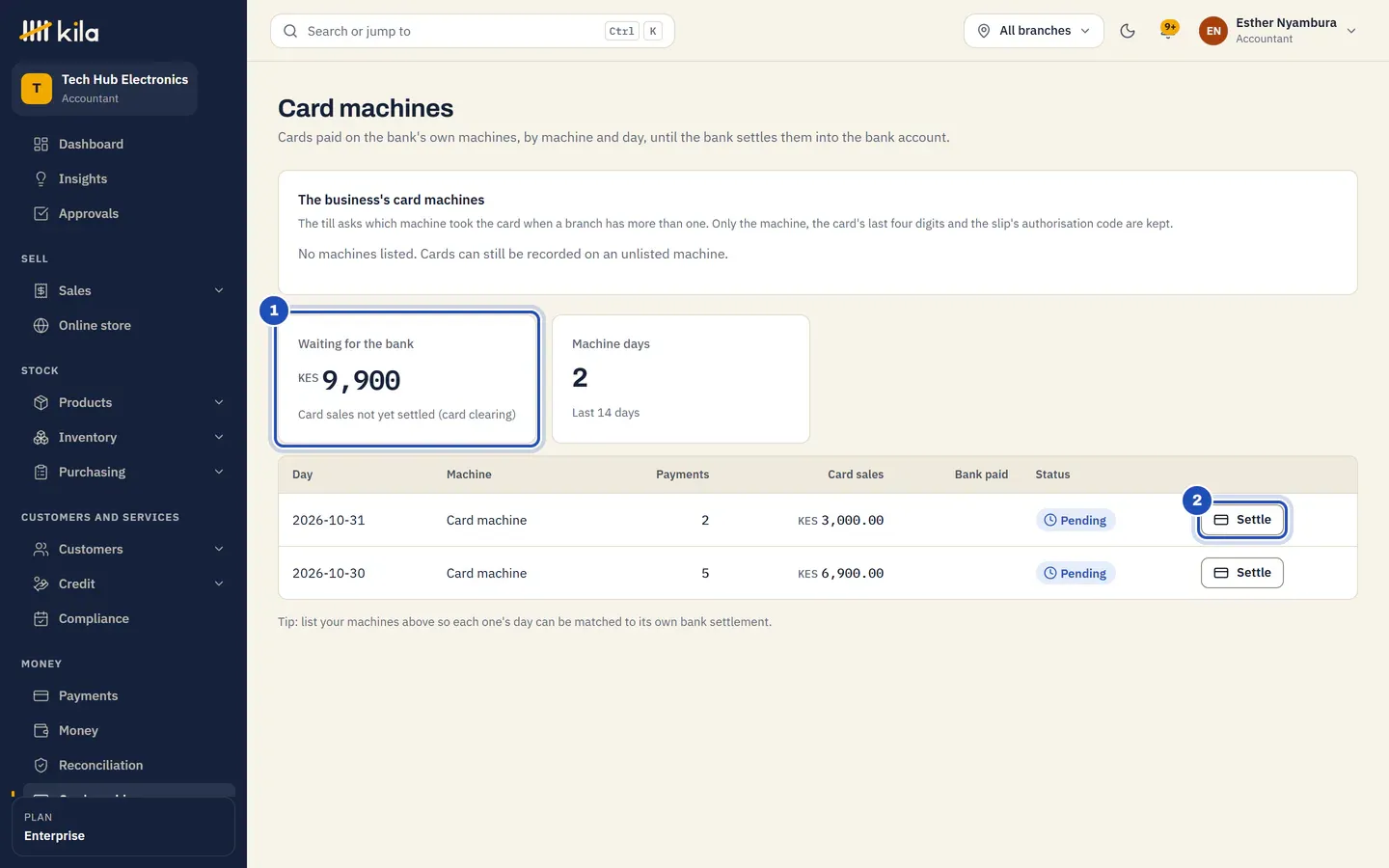Click the Insights lightbulb icon
This screenshot has width=1389, height=868.
[41, 178]
